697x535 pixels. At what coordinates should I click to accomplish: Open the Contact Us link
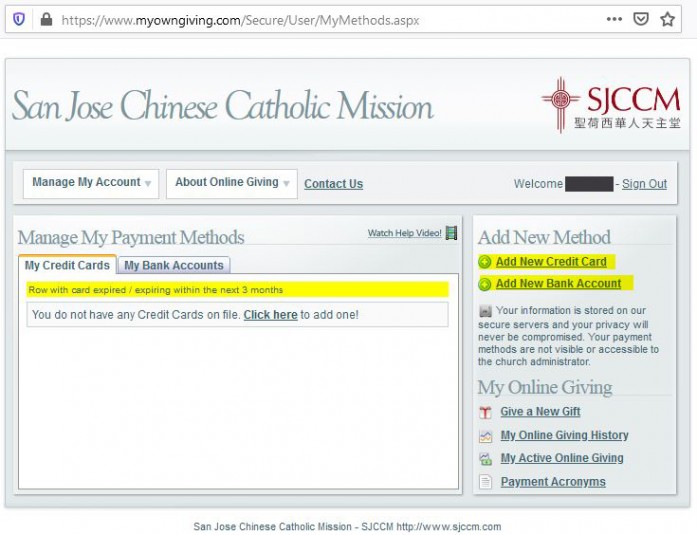[333, 184]
